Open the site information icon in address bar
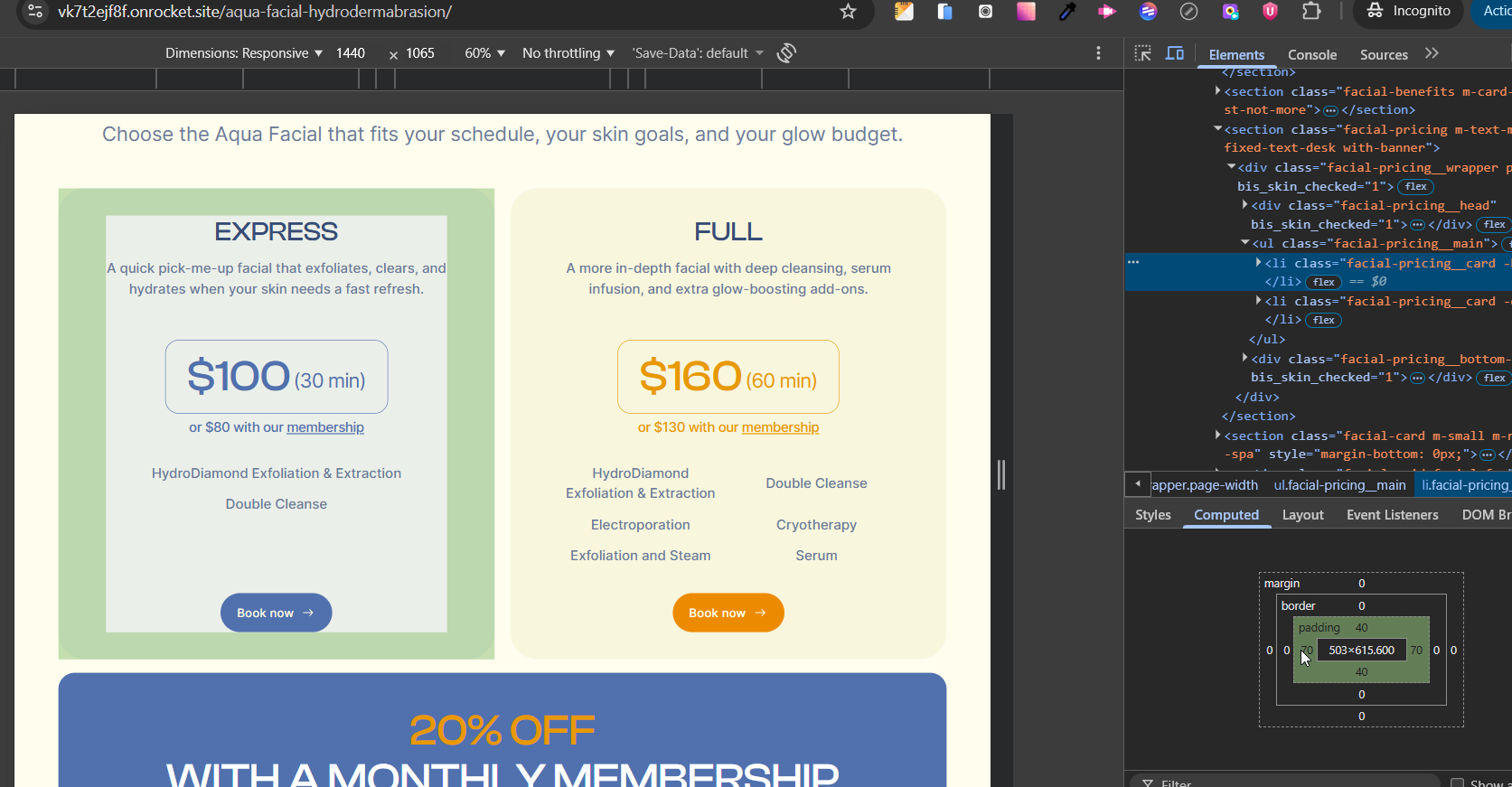The height and width of the screenshot is (787, 1512). [35, 12]
